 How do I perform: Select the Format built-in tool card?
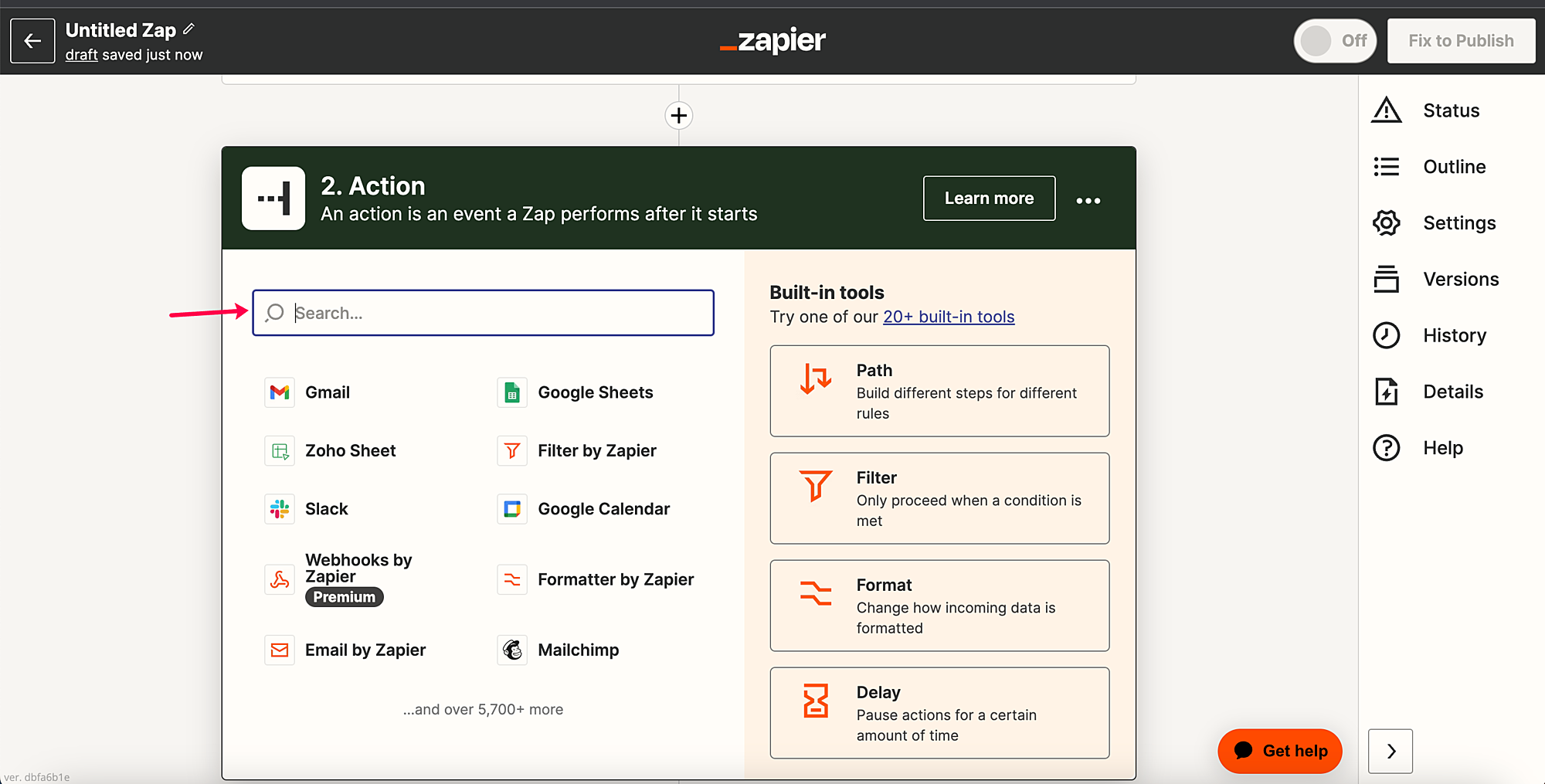(939, 606)
